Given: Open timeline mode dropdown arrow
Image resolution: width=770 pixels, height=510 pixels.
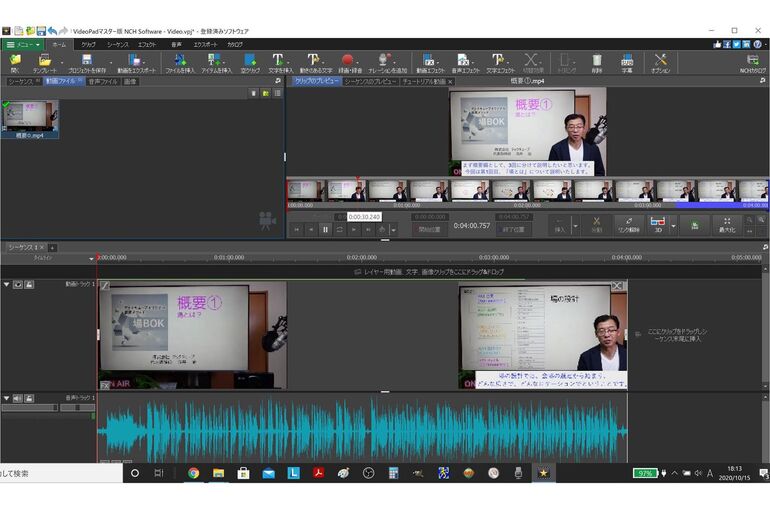Looking at the screenshot, I should pyautogui.click(x=91, y=259).
